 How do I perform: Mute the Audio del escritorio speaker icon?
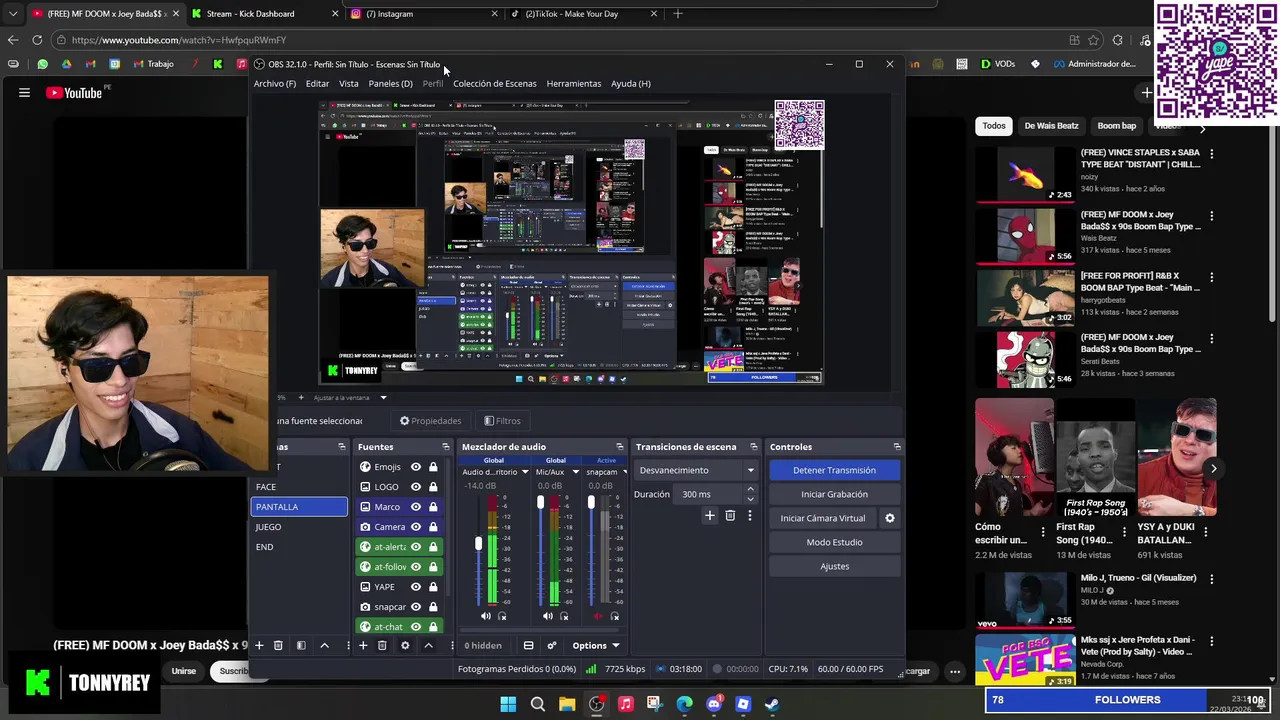tap(486, 616)
